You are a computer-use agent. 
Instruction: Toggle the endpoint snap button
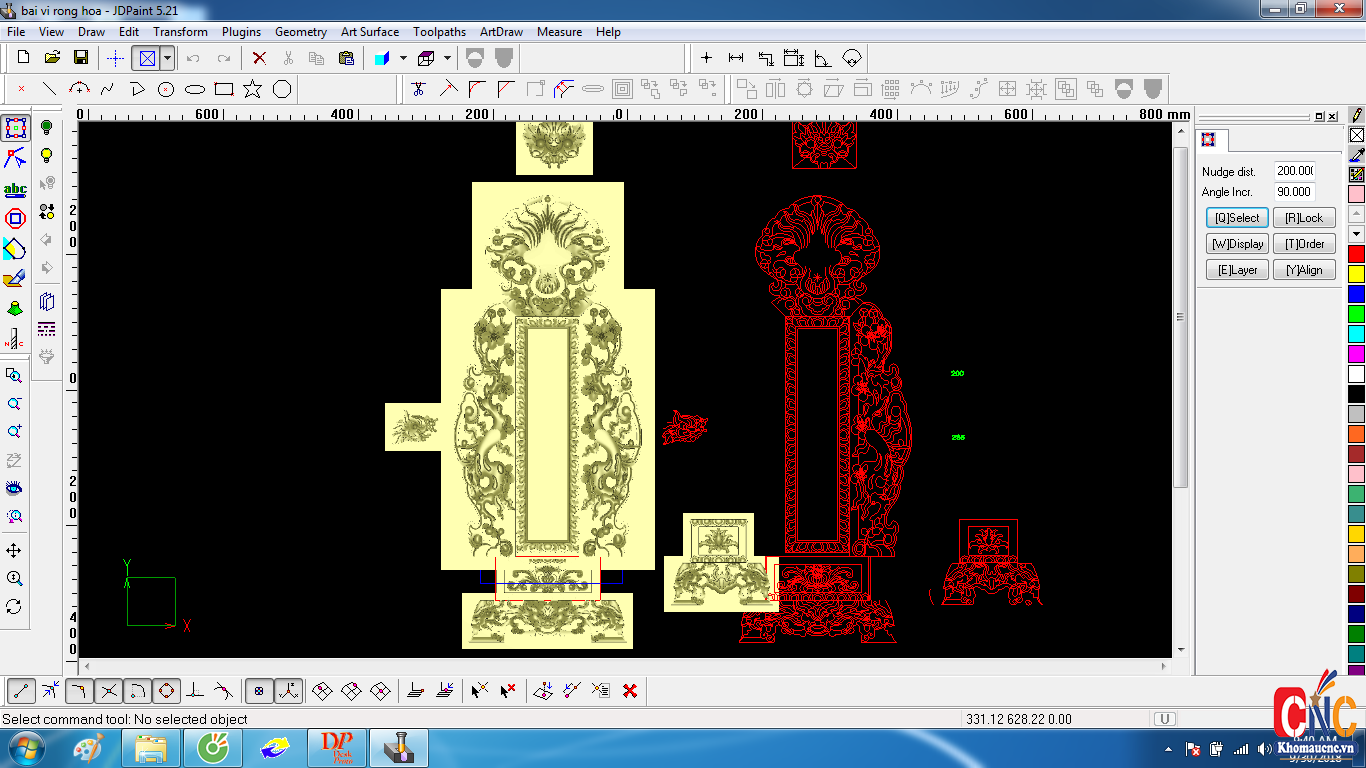pos(21,690)
